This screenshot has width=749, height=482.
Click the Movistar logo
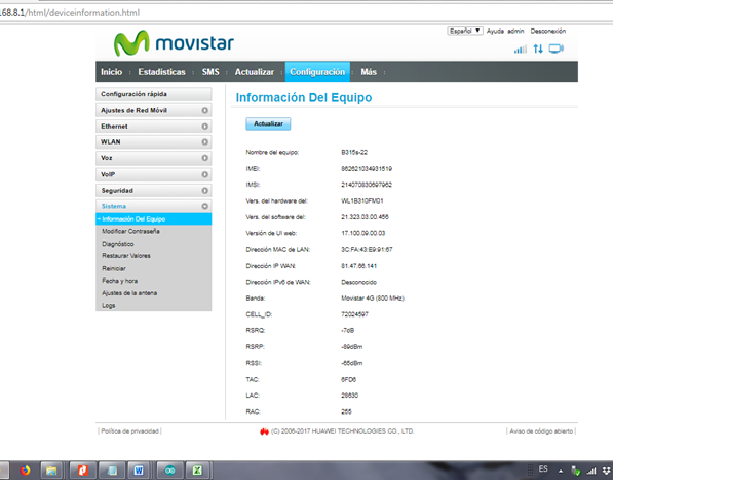[160, 44]
